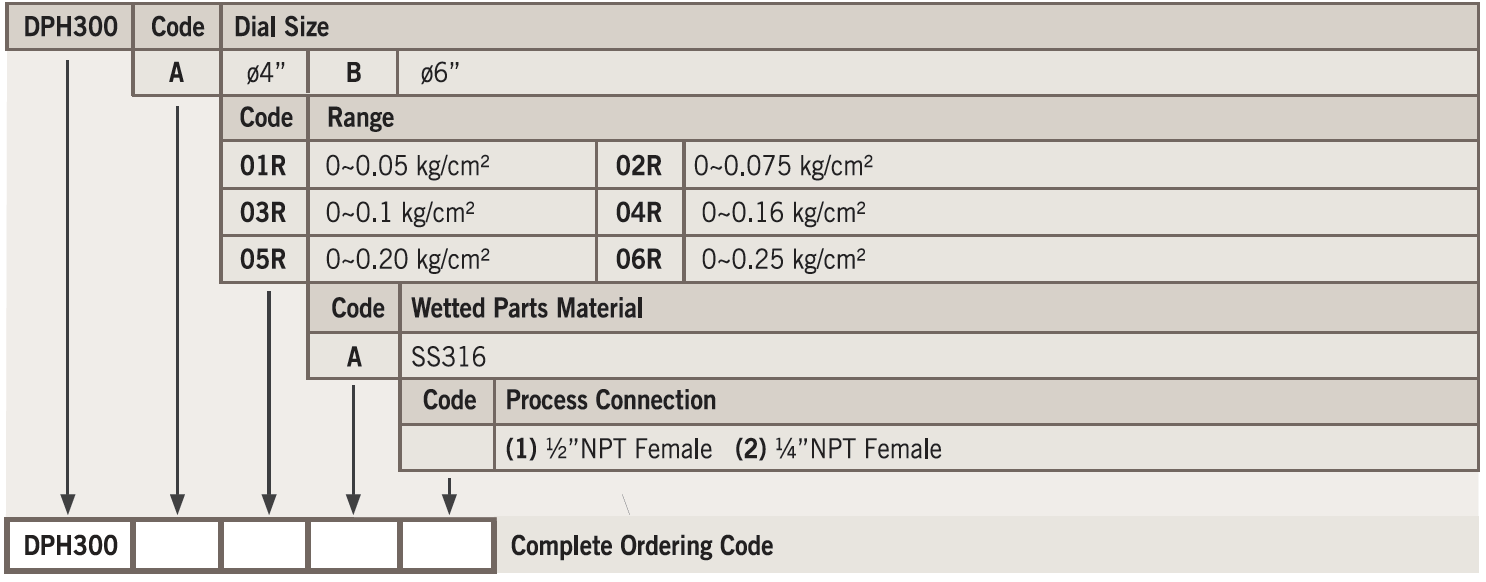Click the 0~0.075 kg/cm² range value
1486x582 pixels.
[782, 166]
